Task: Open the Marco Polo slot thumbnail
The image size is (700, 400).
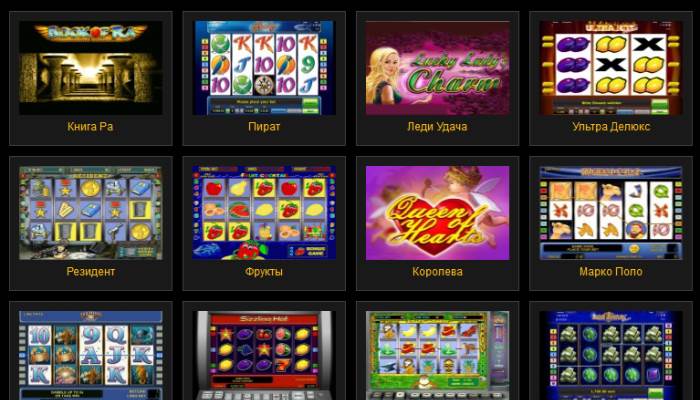Action: point(611,213)
